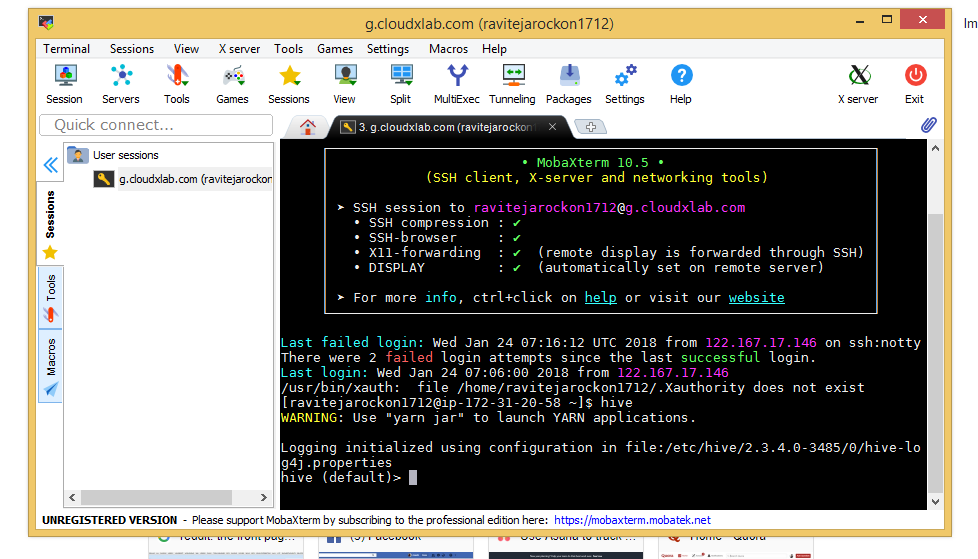This screenshot has height=559, width=978.
Task: Click the website link in terminal banner
Action: coord(757,298)
